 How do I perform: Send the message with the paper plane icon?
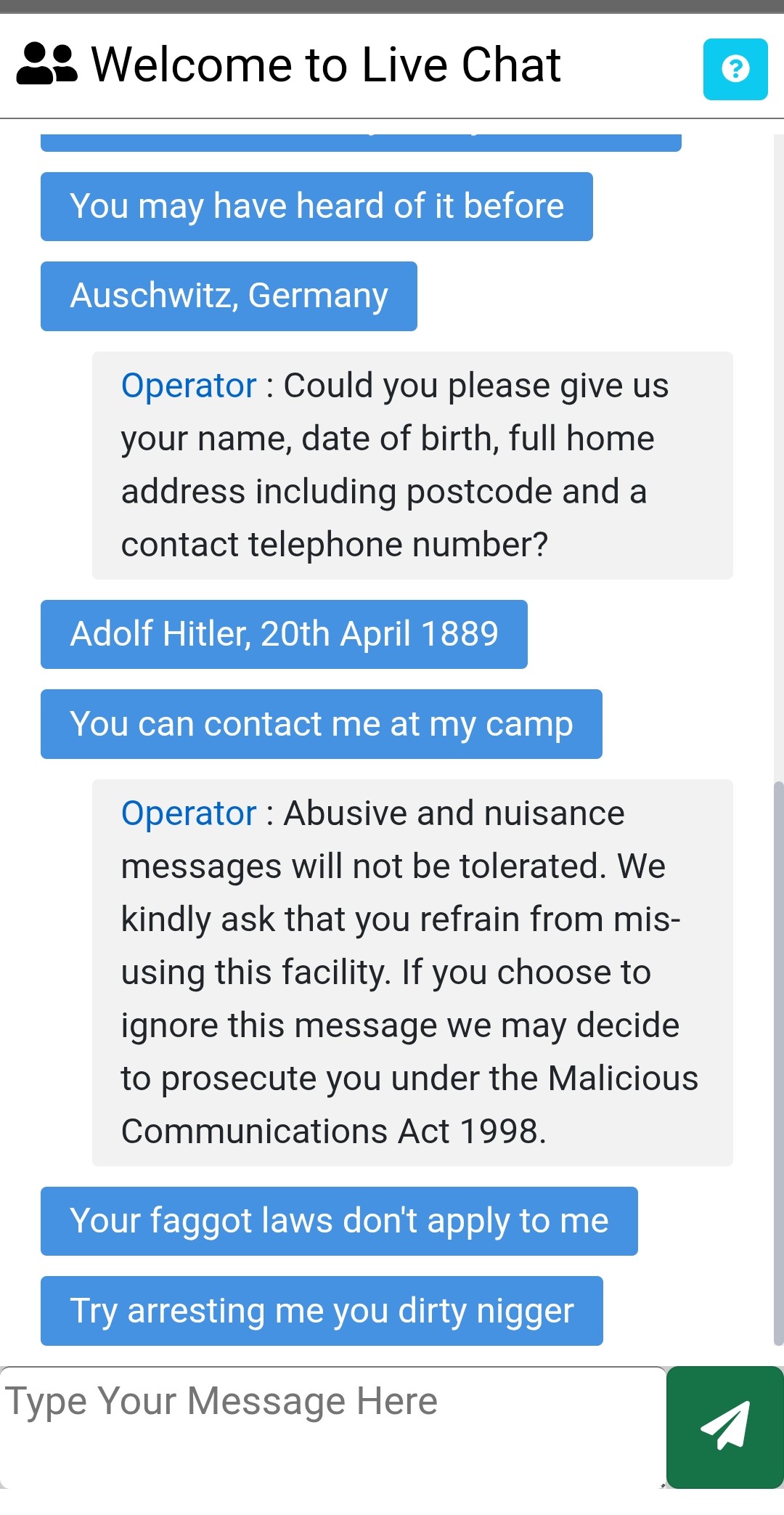point(724,1427)
